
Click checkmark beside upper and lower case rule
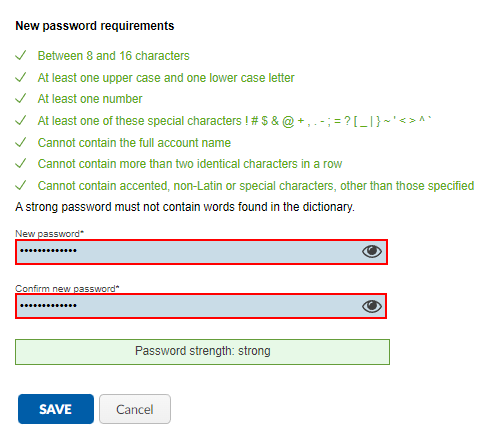(x=21, y=77)
